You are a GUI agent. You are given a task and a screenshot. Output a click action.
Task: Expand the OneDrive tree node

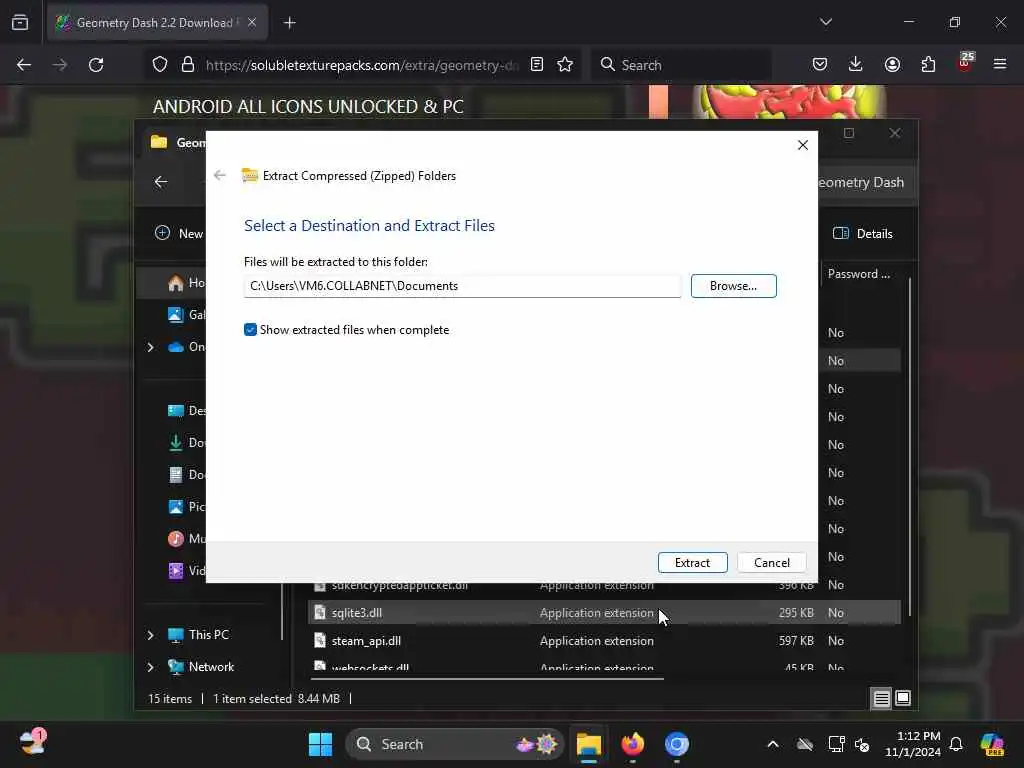[150, 347]
